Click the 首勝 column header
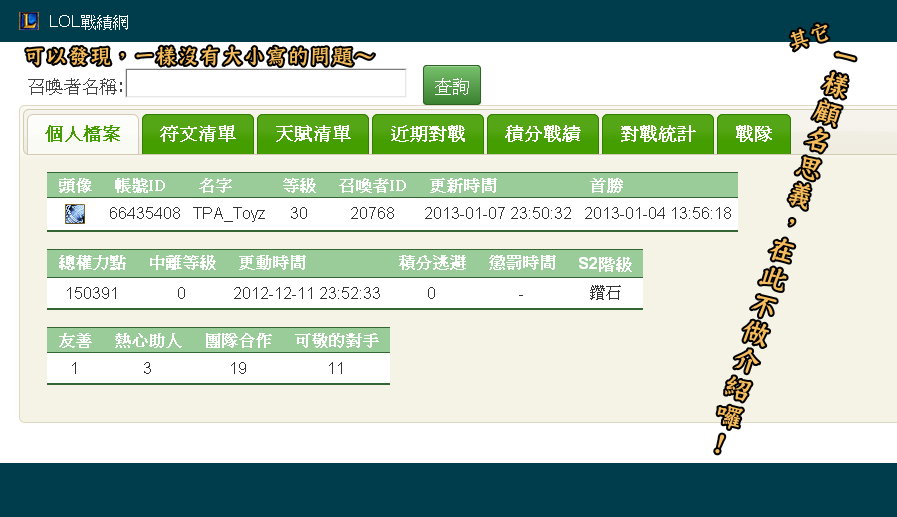Viewport: 897px width, 517px height. coord(606,185)
